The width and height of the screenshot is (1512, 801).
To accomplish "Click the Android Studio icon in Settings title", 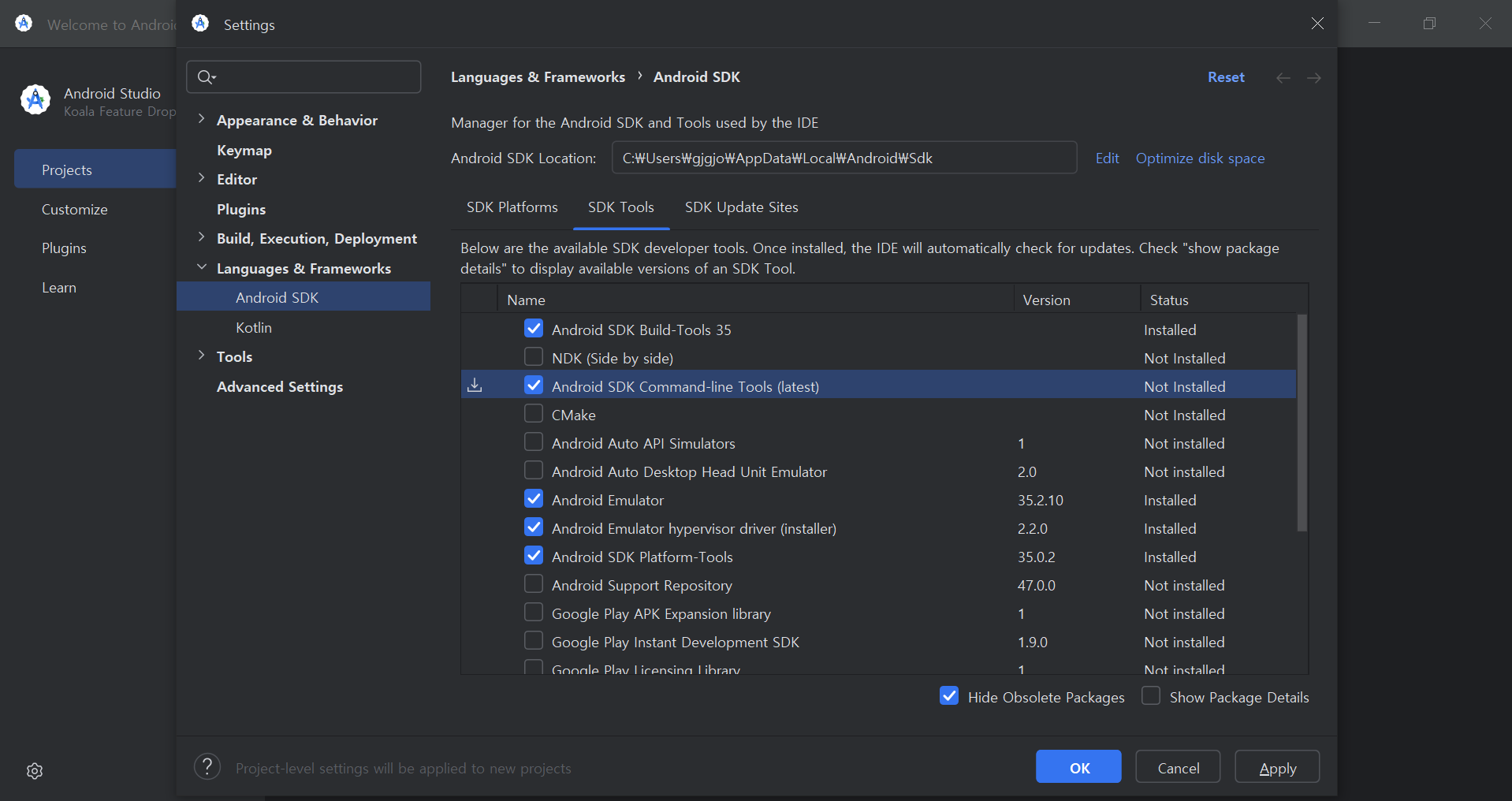I will 200,24.
